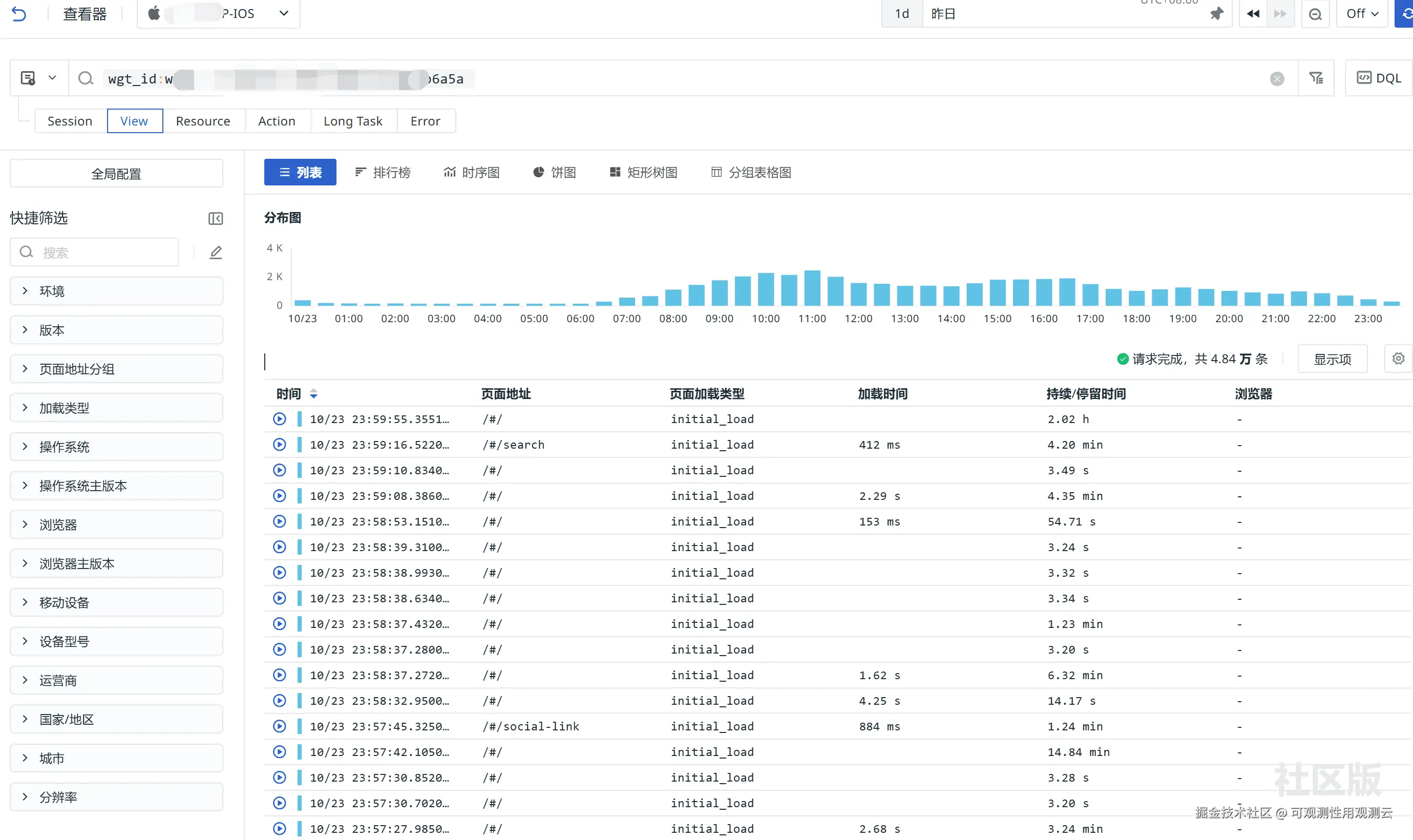Open the auto-refresh Off dropdown
Viewport: 1413px width, 840px height.
(x=1361, y=14)
